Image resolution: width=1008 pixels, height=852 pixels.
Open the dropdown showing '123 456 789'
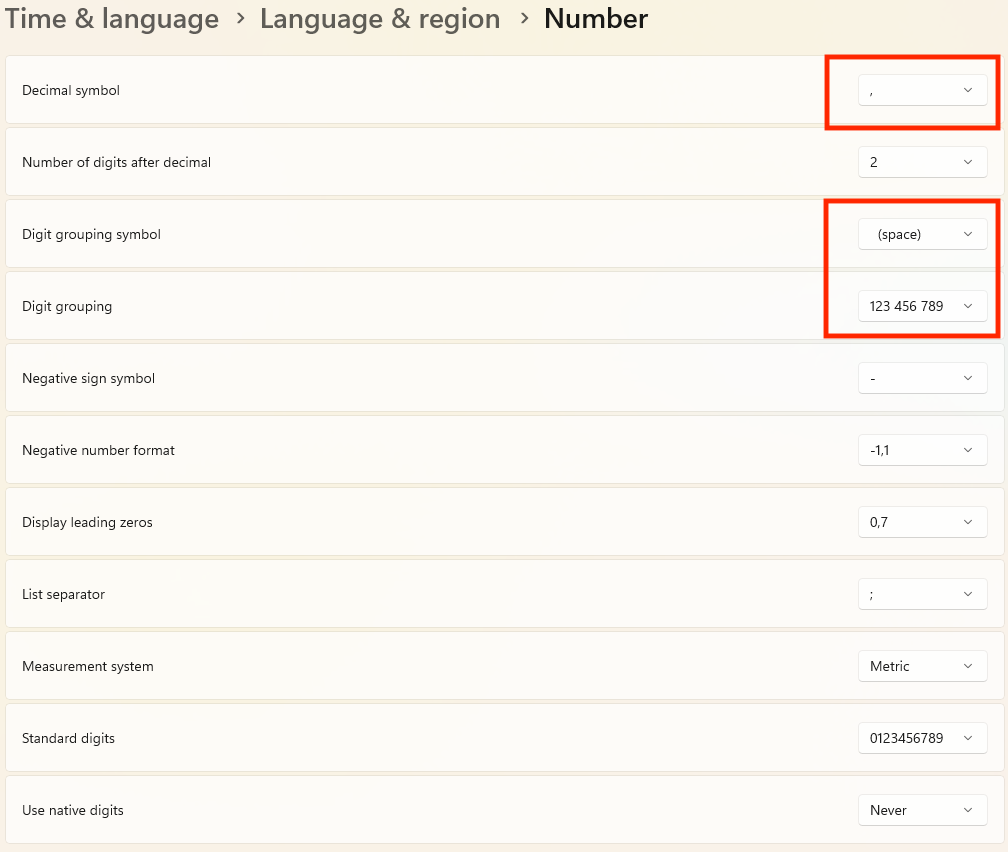922,306
